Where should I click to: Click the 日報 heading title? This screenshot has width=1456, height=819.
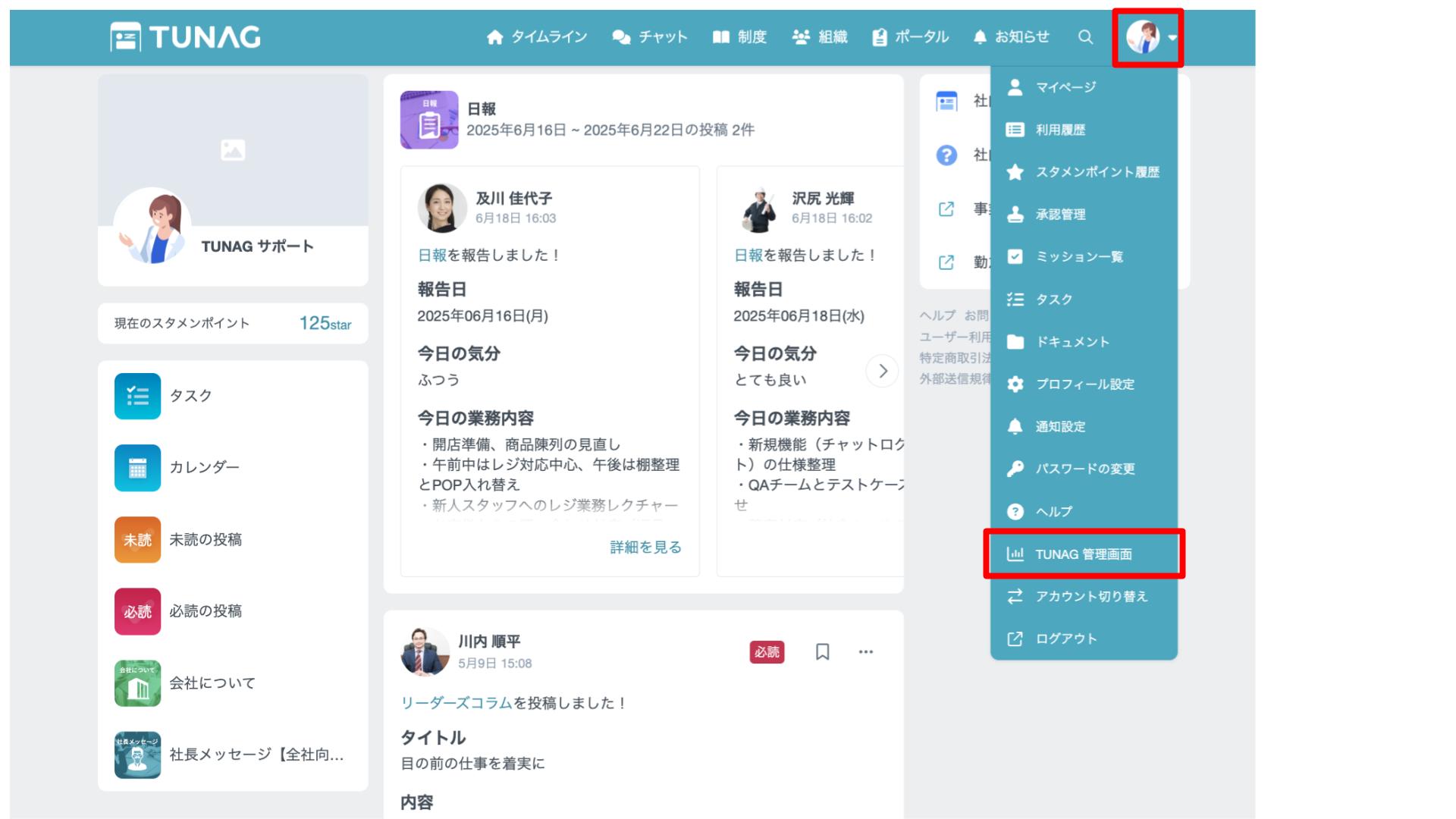482,109
